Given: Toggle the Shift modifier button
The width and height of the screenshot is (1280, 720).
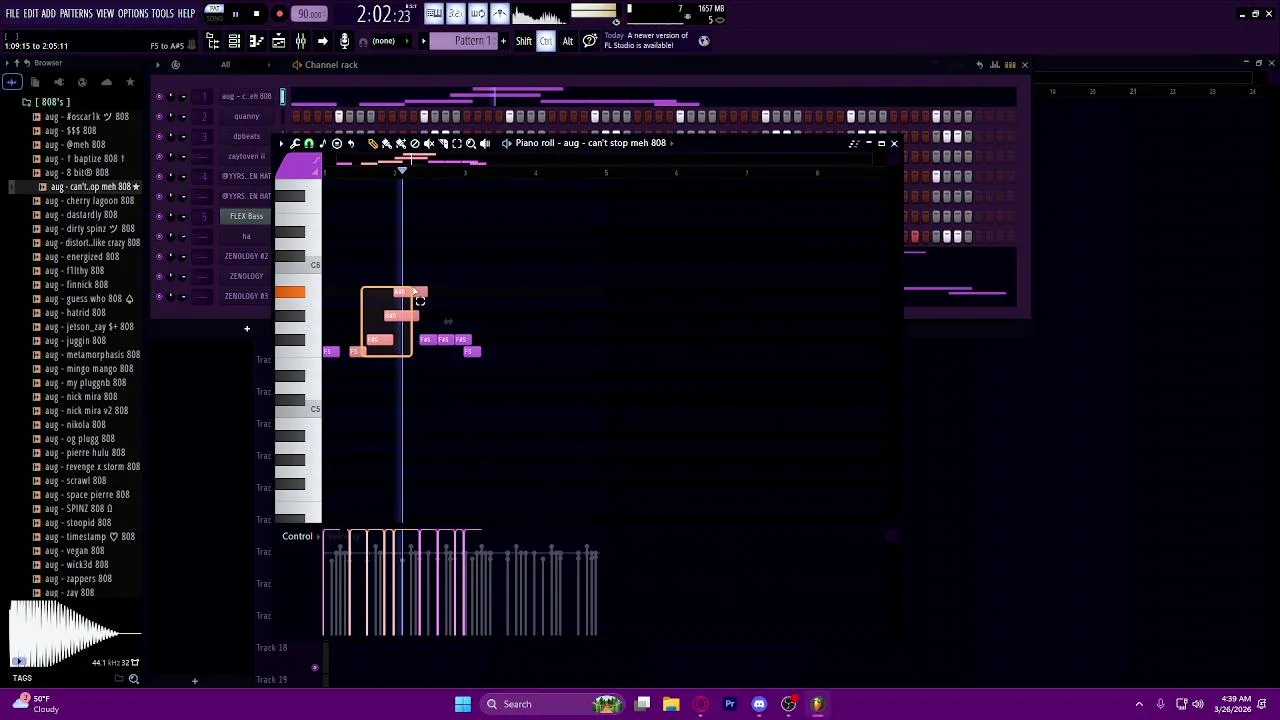Looking at the screenshot, I should (x=524, y=41).
